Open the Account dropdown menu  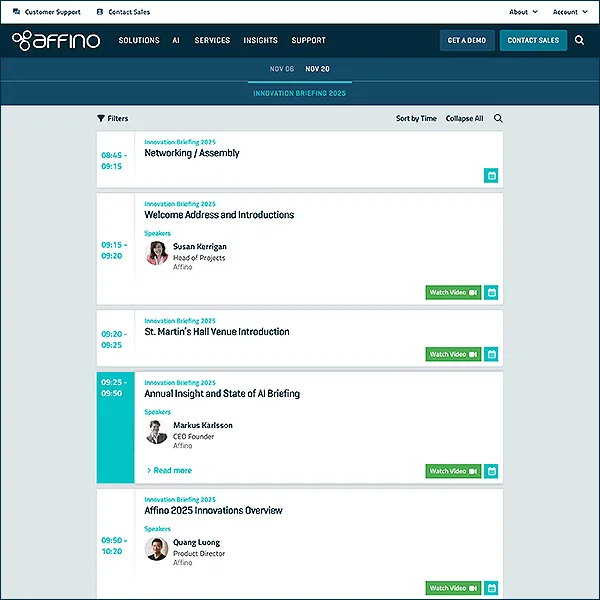point(571,12)
